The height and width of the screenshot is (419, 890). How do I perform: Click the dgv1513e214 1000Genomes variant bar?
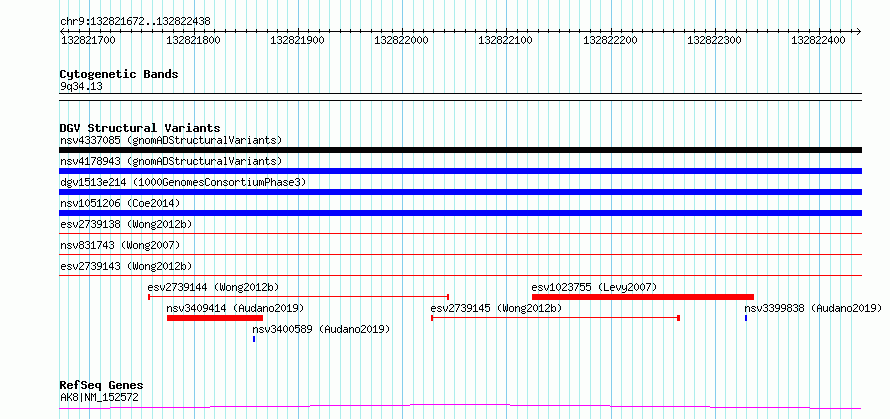pos(460,192)
